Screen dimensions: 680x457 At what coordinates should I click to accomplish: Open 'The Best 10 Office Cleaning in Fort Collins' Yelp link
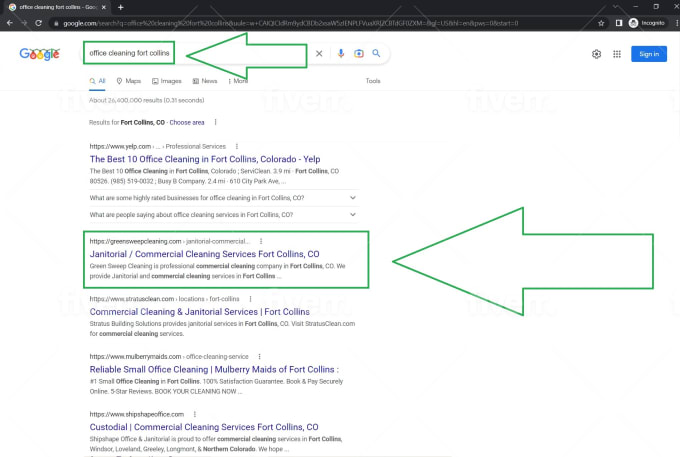pos(205,159)
